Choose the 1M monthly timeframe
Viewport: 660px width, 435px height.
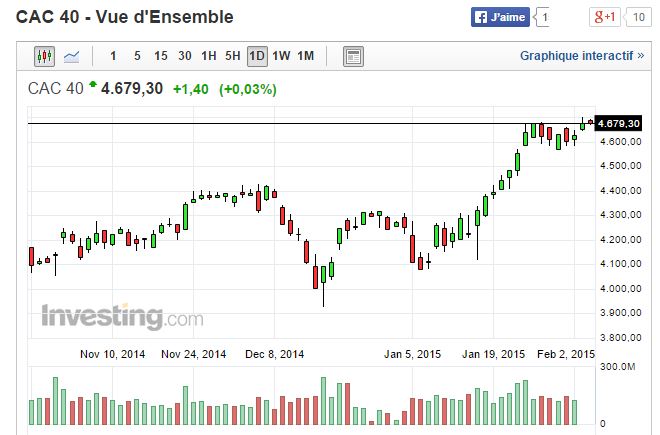coord(305,56)
